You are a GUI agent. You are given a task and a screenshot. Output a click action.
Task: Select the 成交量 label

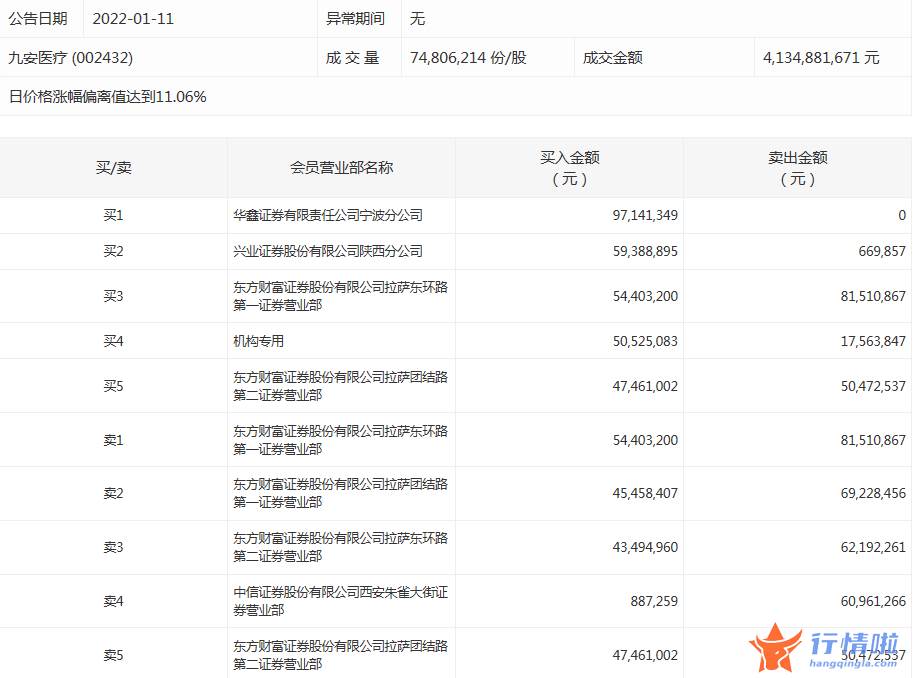click(353, 58)
